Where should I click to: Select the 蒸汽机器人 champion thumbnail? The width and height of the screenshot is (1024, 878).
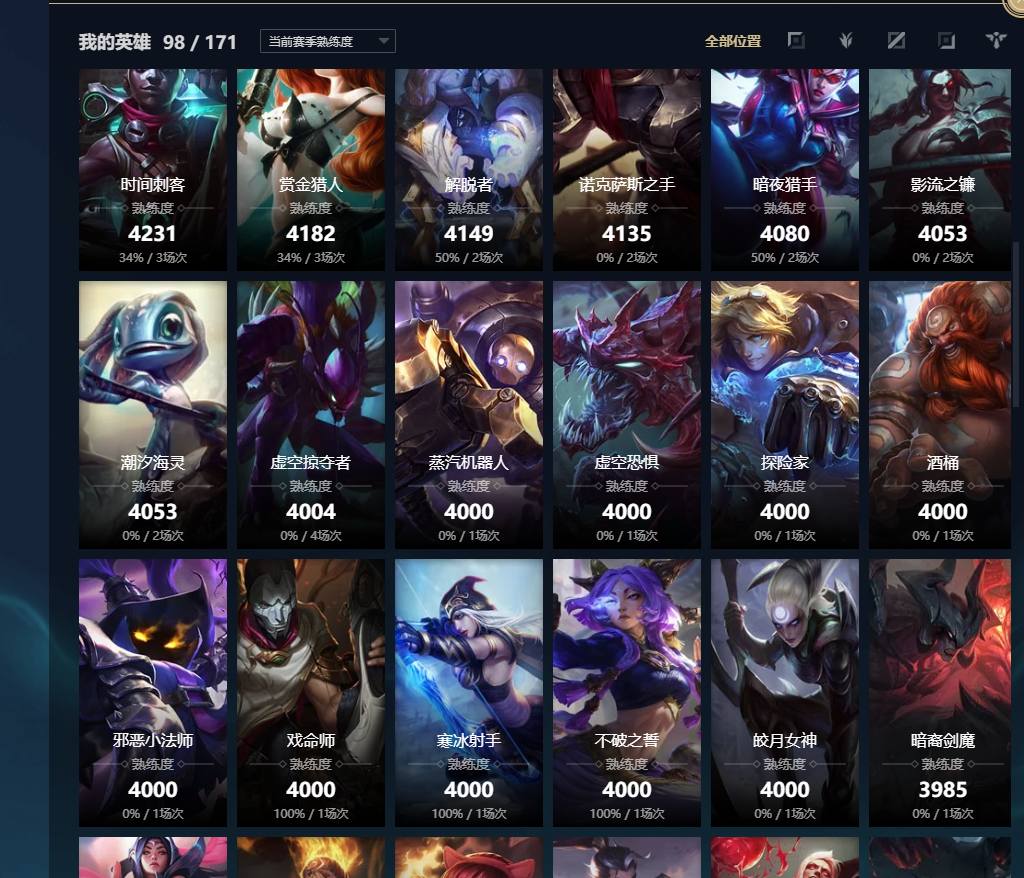(469, 415)
